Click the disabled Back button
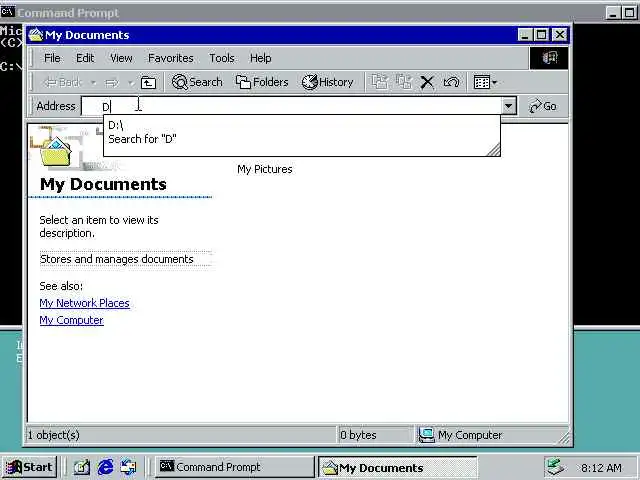 point(63,82)
